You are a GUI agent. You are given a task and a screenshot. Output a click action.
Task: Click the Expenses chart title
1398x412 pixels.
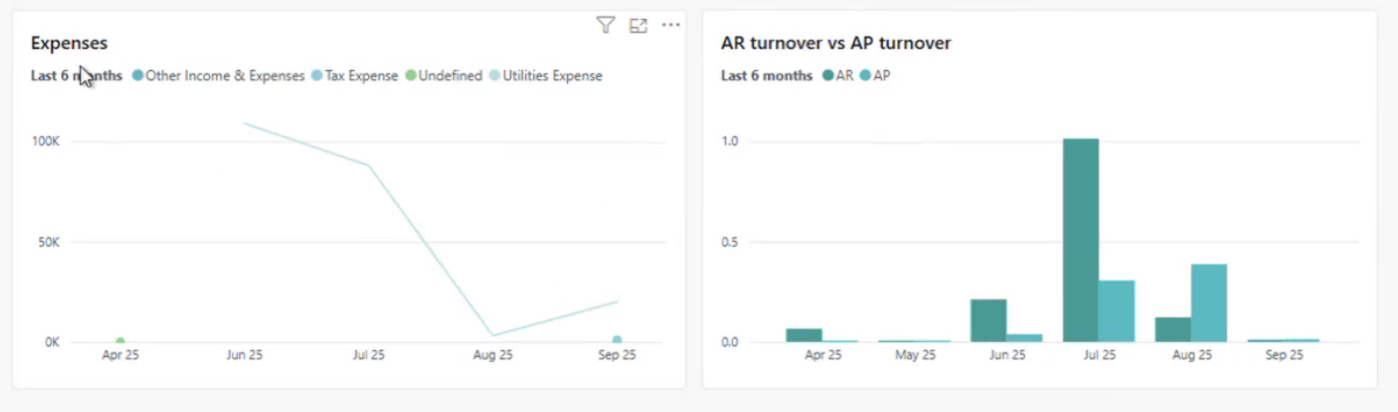(x=69, y=43)
